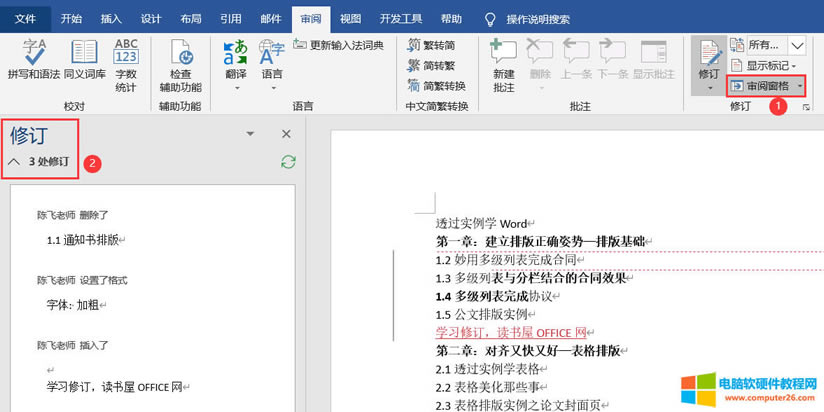Screen dimensions: 824x412
Task: Open the File menu
Action: tap(24, 18)
